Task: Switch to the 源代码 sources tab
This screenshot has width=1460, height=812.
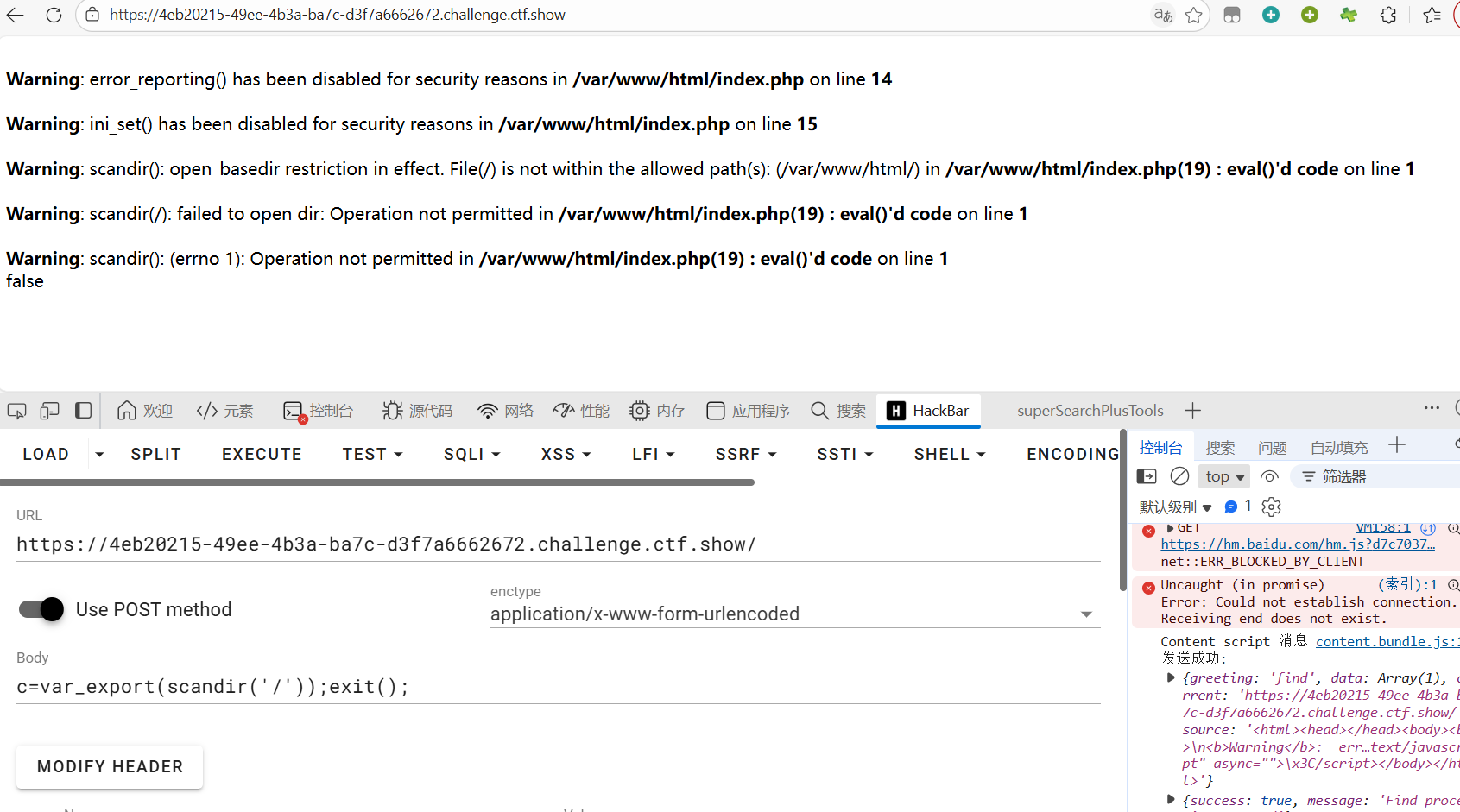Action: [418, 411]
